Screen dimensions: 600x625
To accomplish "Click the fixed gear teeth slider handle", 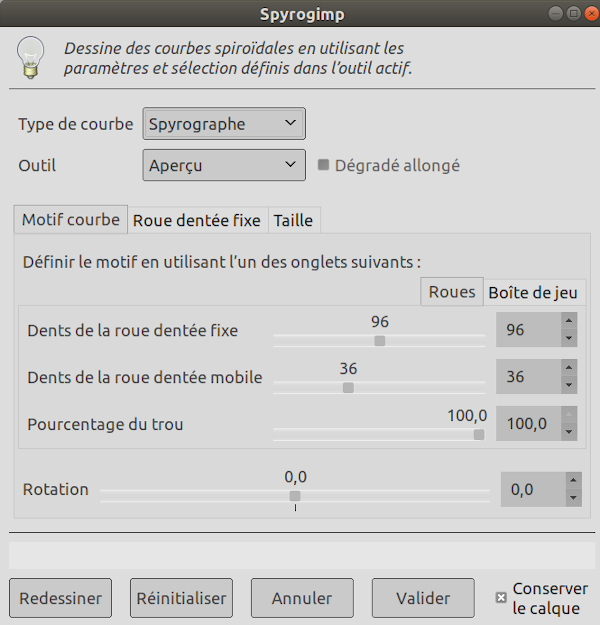I will tap(380, 341).
